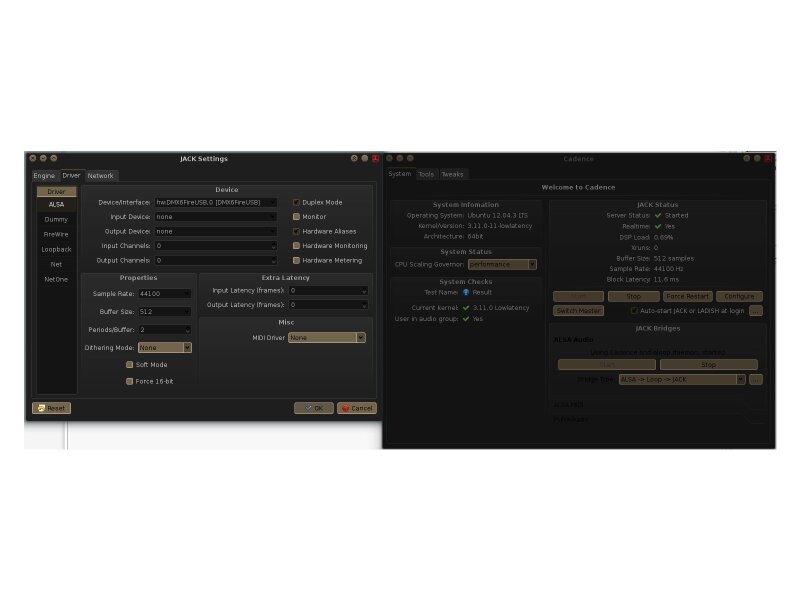Open the Input Device dropdown
The image size is (800, 600).
pos(216,217)
